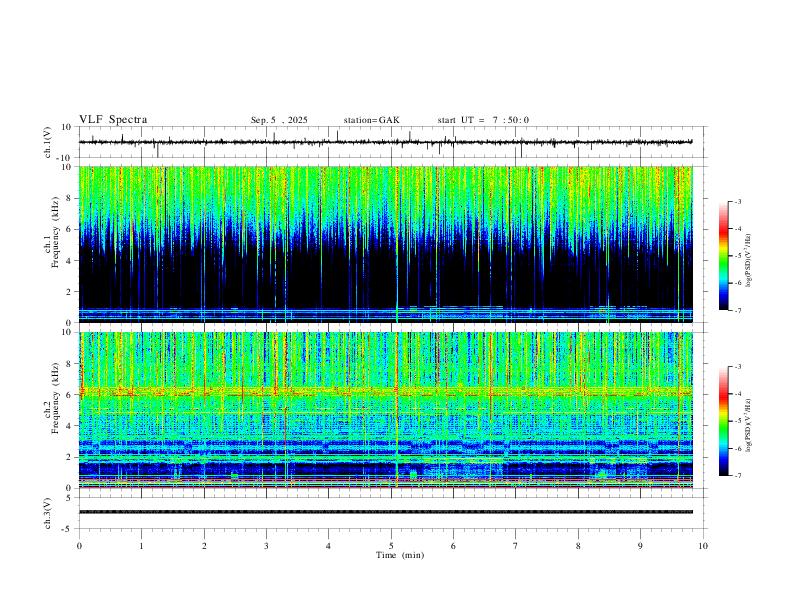Screen dimensions: 792x612
Task: Click time axis tick label '5'
Action: [x=391, y=546]
